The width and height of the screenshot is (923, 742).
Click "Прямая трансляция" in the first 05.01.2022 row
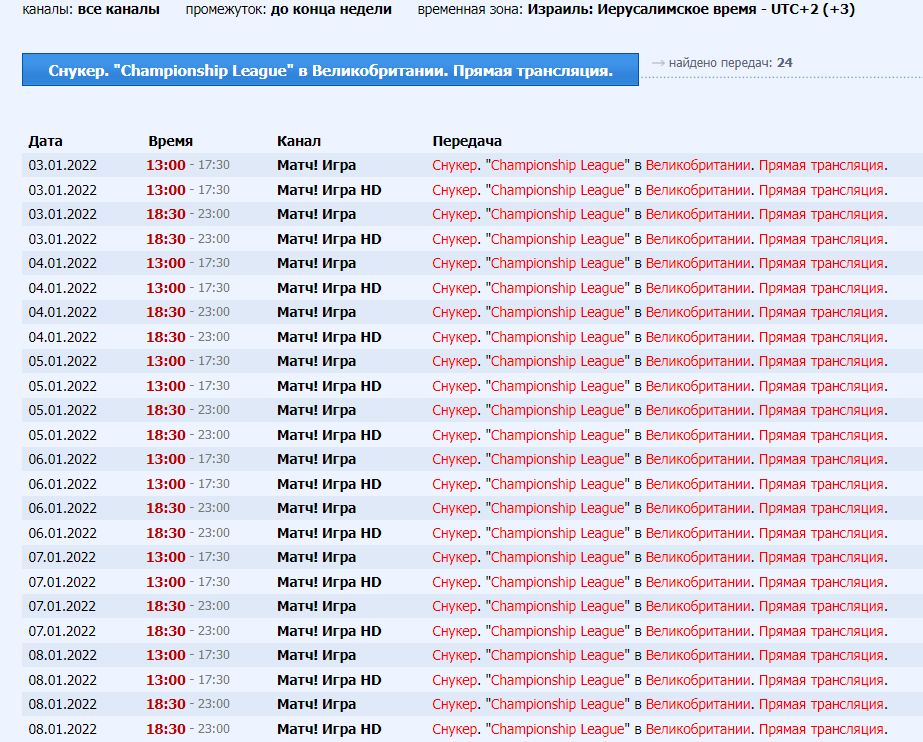(821, 361)
